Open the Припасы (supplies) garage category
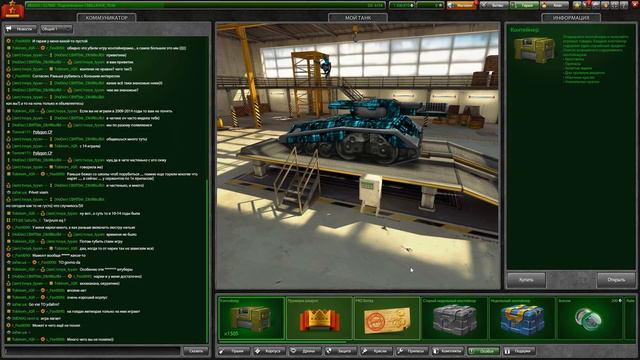This screenshot has height=360, width=640. click(x=412, y=351)
